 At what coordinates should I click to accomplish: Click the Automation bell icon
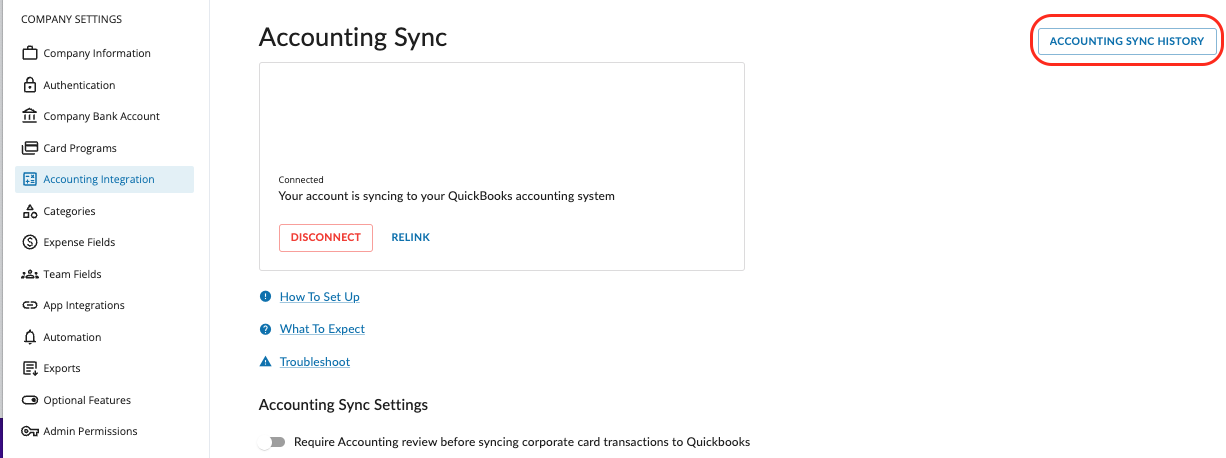[29, 337]
